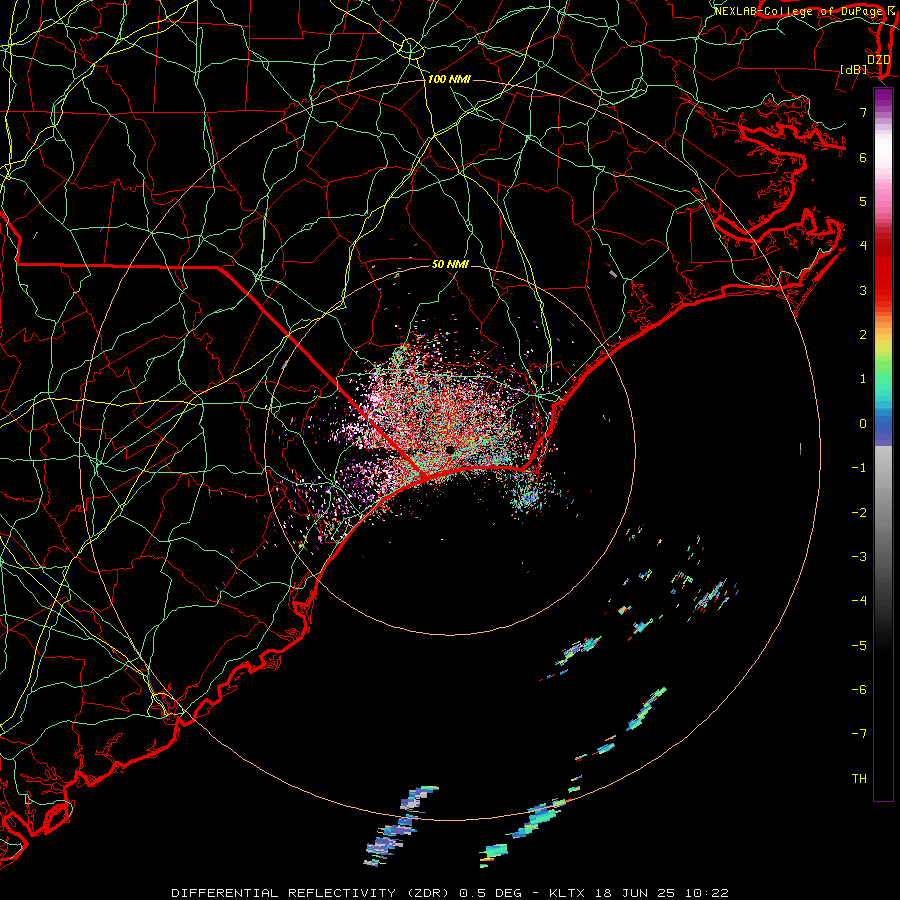Viewport: 900px width, 900px height.
Task: Click the "3" value on the dB scale
Action: pyautogui.click(x=863, y=290)
